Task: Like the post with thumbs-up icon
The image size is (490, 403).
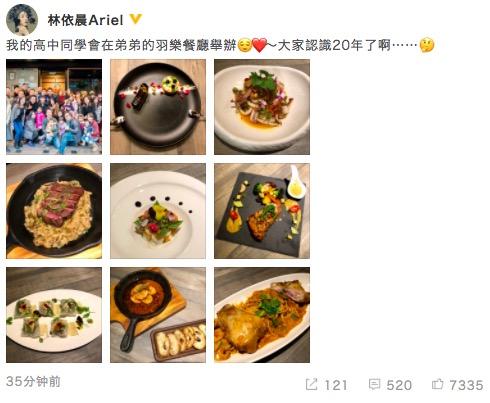Action: (x=437, y=384)
